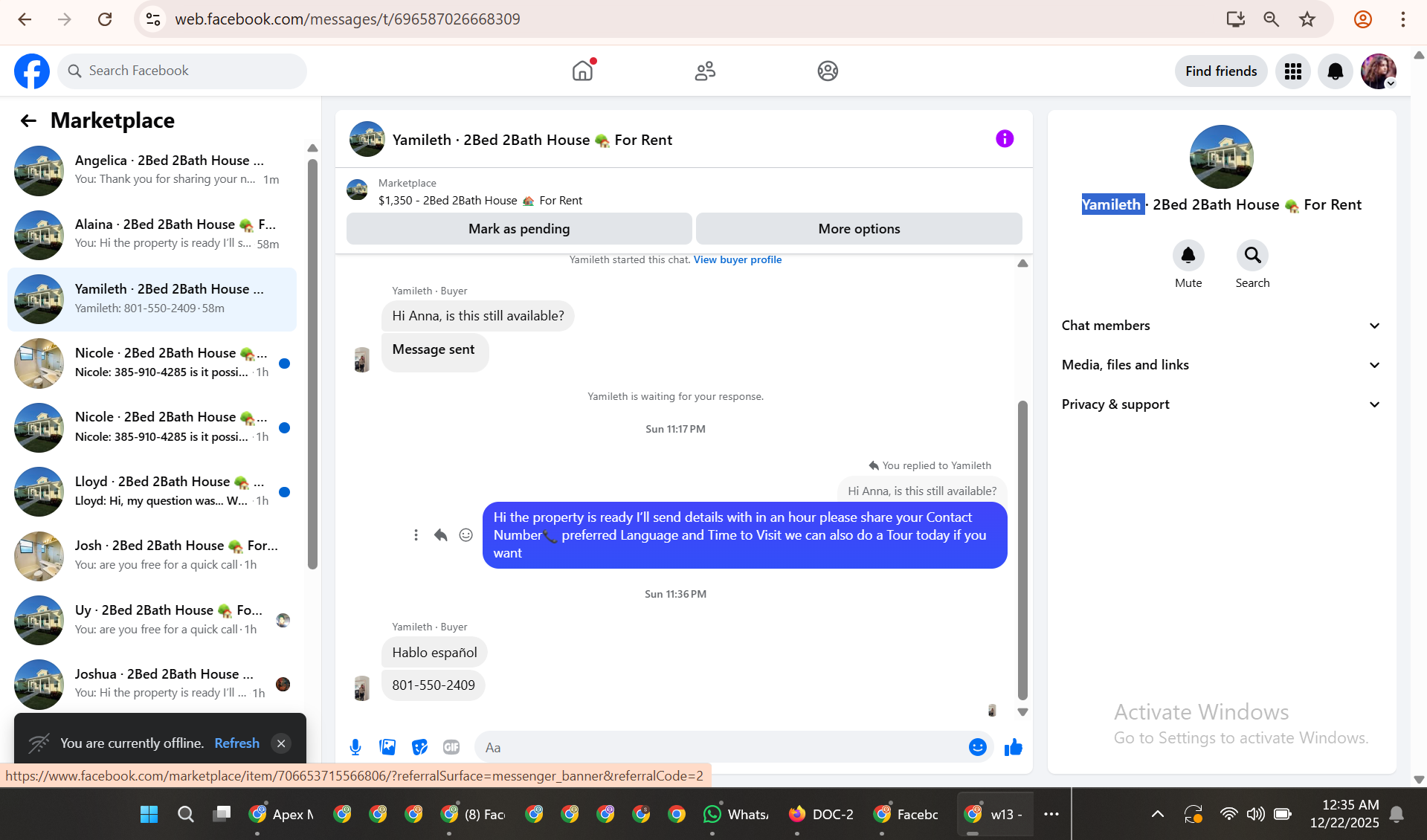This screenshot has height=840, width=1427.
Task: Click the voice clip microphone icon
Action: 355,747
